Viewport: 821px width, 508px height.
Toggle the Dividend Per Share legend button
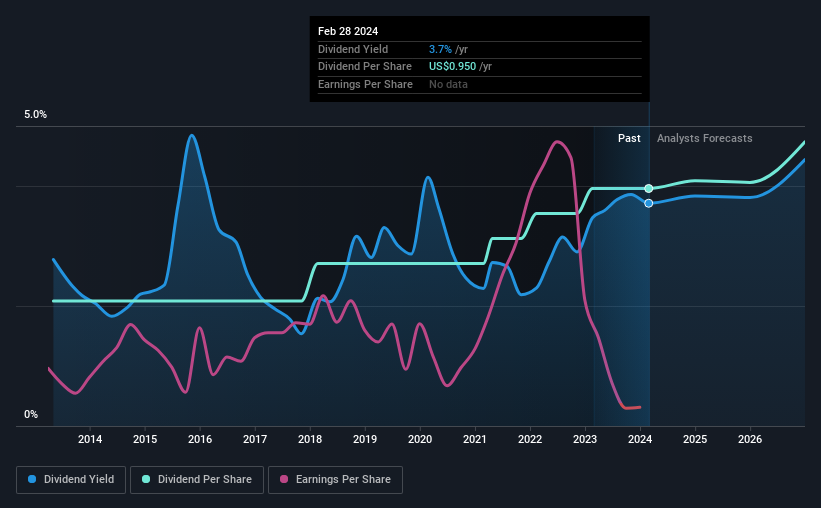(197, 480)
